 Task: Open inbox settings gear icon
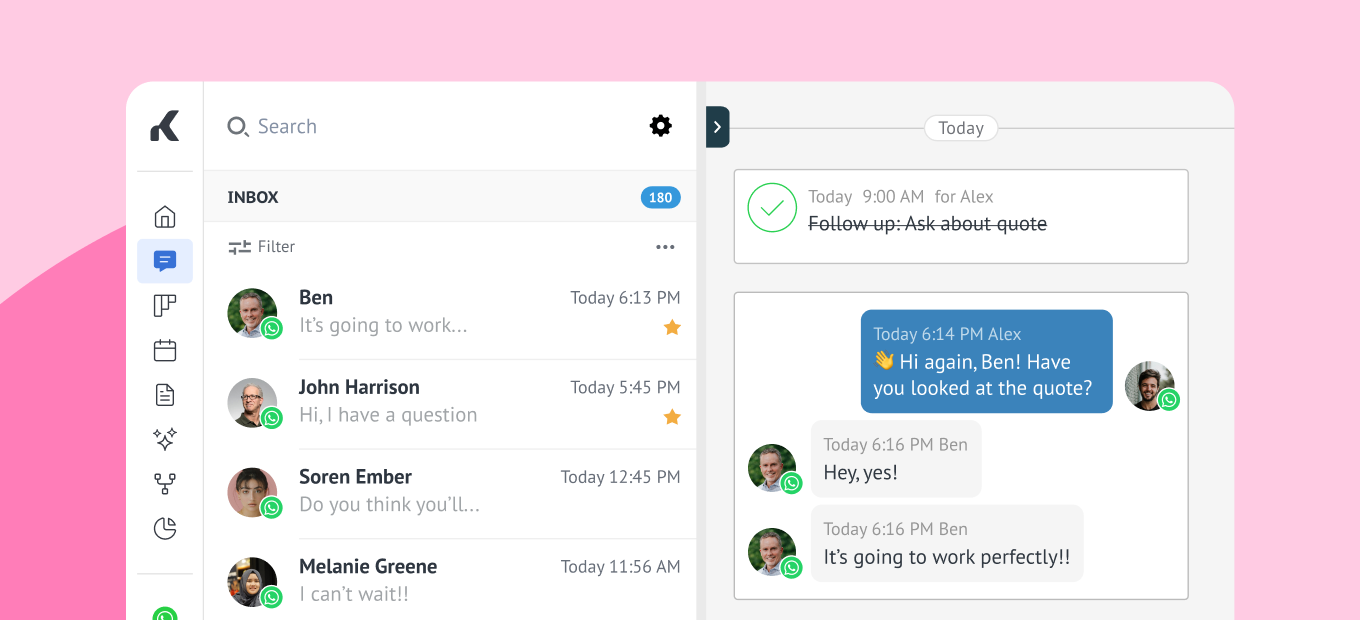click(661, 126)
